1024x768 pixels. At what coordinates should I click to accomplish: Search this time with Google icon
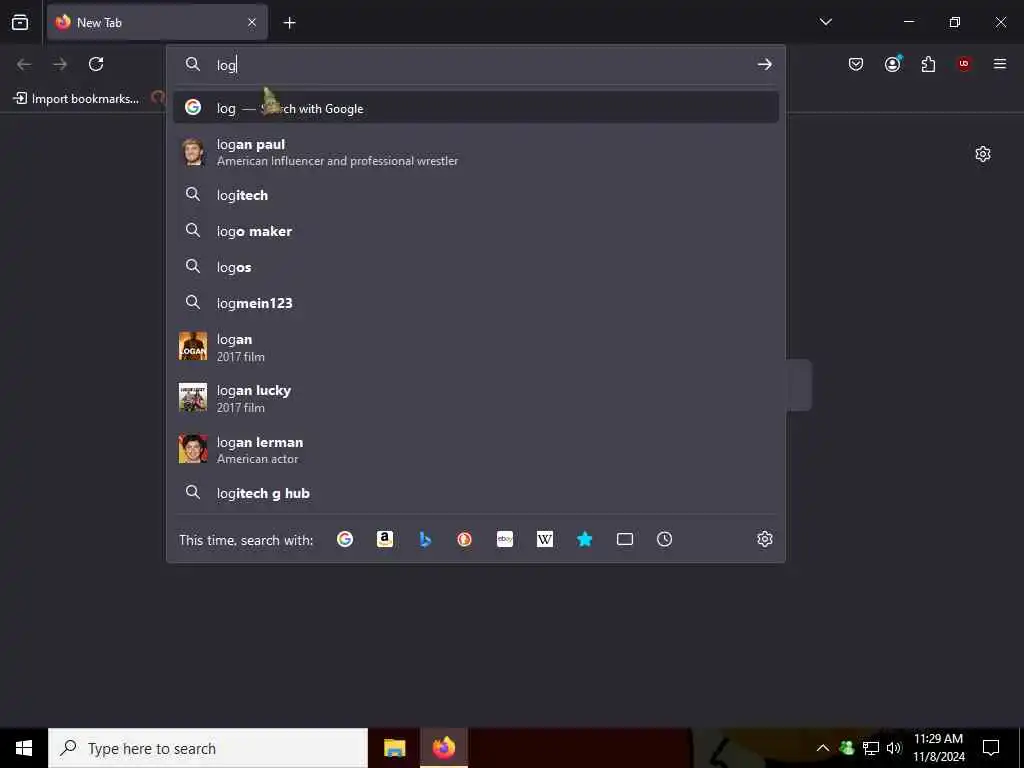pyautogui.click(x=345, y=539)
